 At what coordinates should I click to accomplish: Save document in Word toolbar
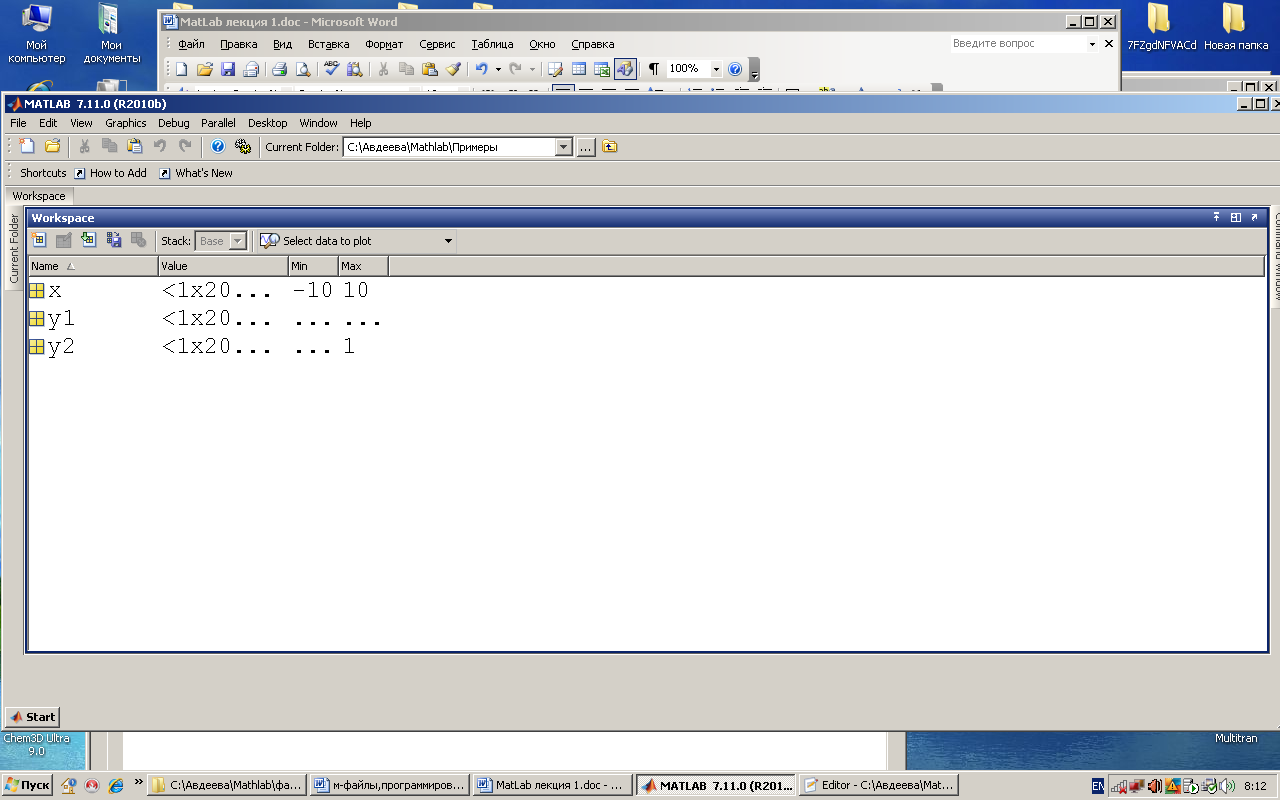click(228, 69)
